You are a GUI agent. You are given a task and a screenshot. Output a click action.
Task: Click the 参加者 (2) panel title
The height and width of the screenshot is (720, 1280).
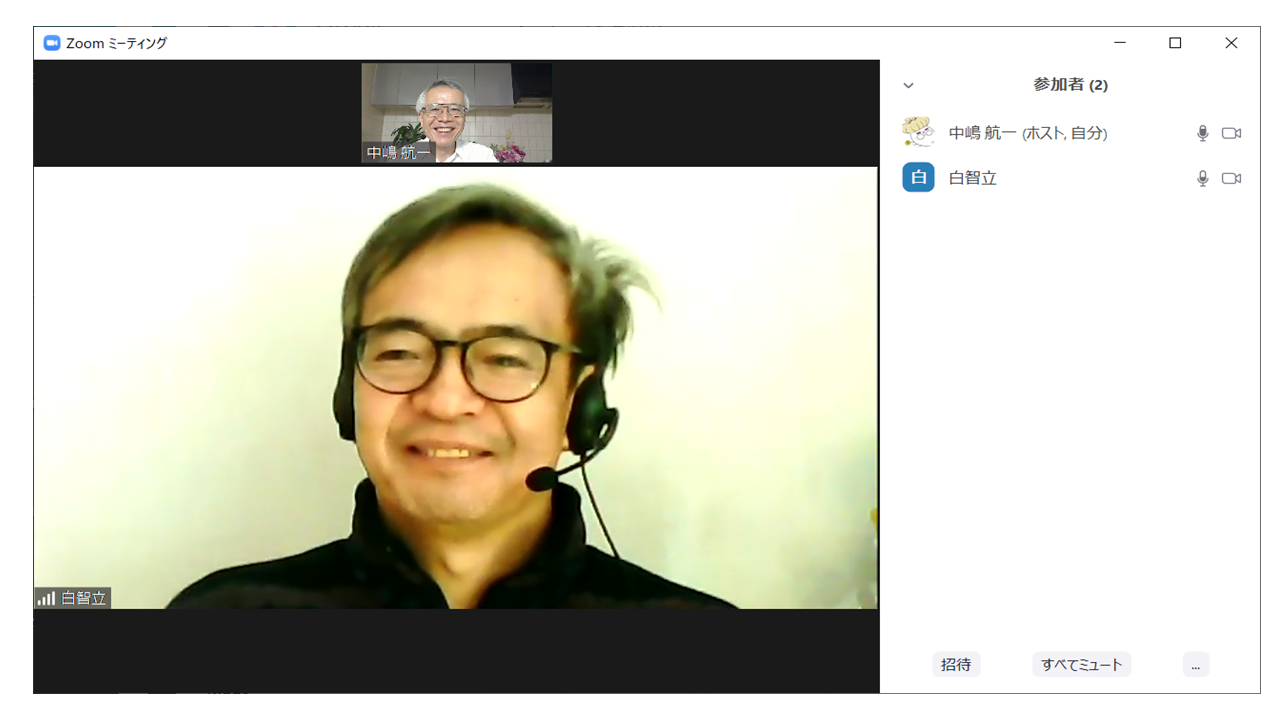pyautogui.click(x=1070, y=85)
